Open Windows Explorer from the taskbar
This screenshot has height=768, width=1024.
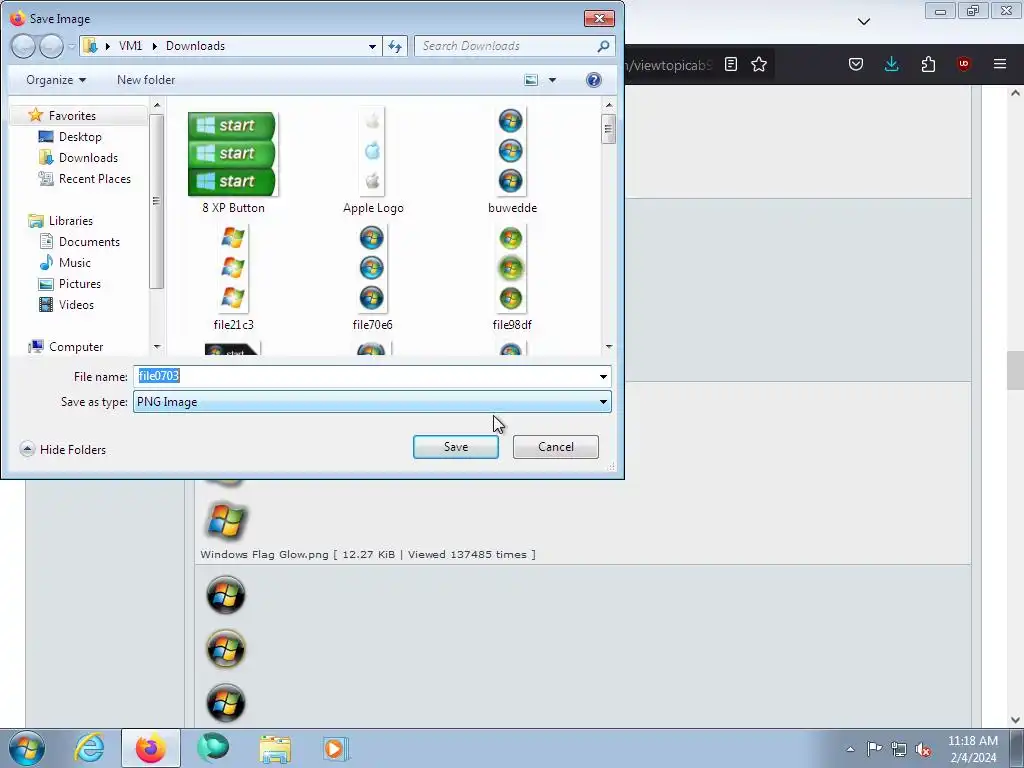coord(275,748)
